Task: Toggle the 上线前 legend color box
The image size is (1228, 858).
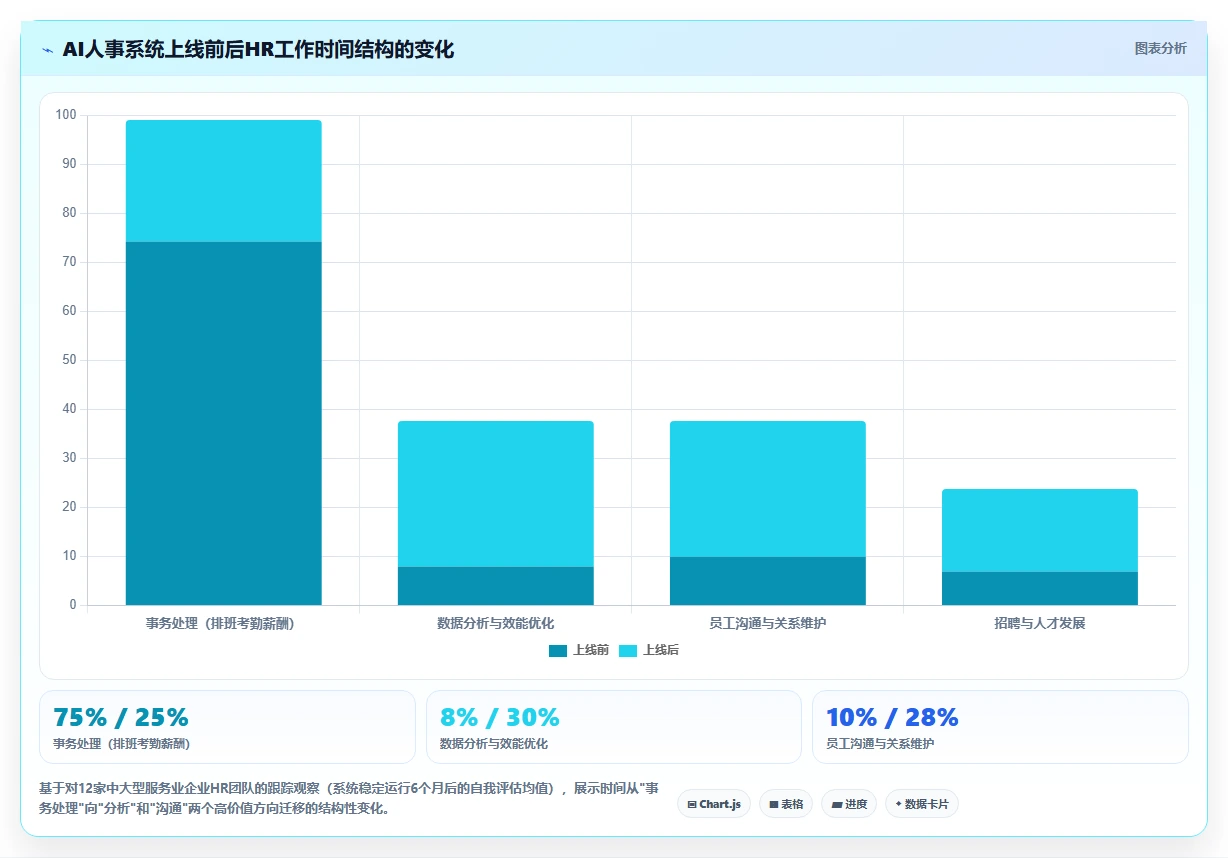Action: (558, 650)
